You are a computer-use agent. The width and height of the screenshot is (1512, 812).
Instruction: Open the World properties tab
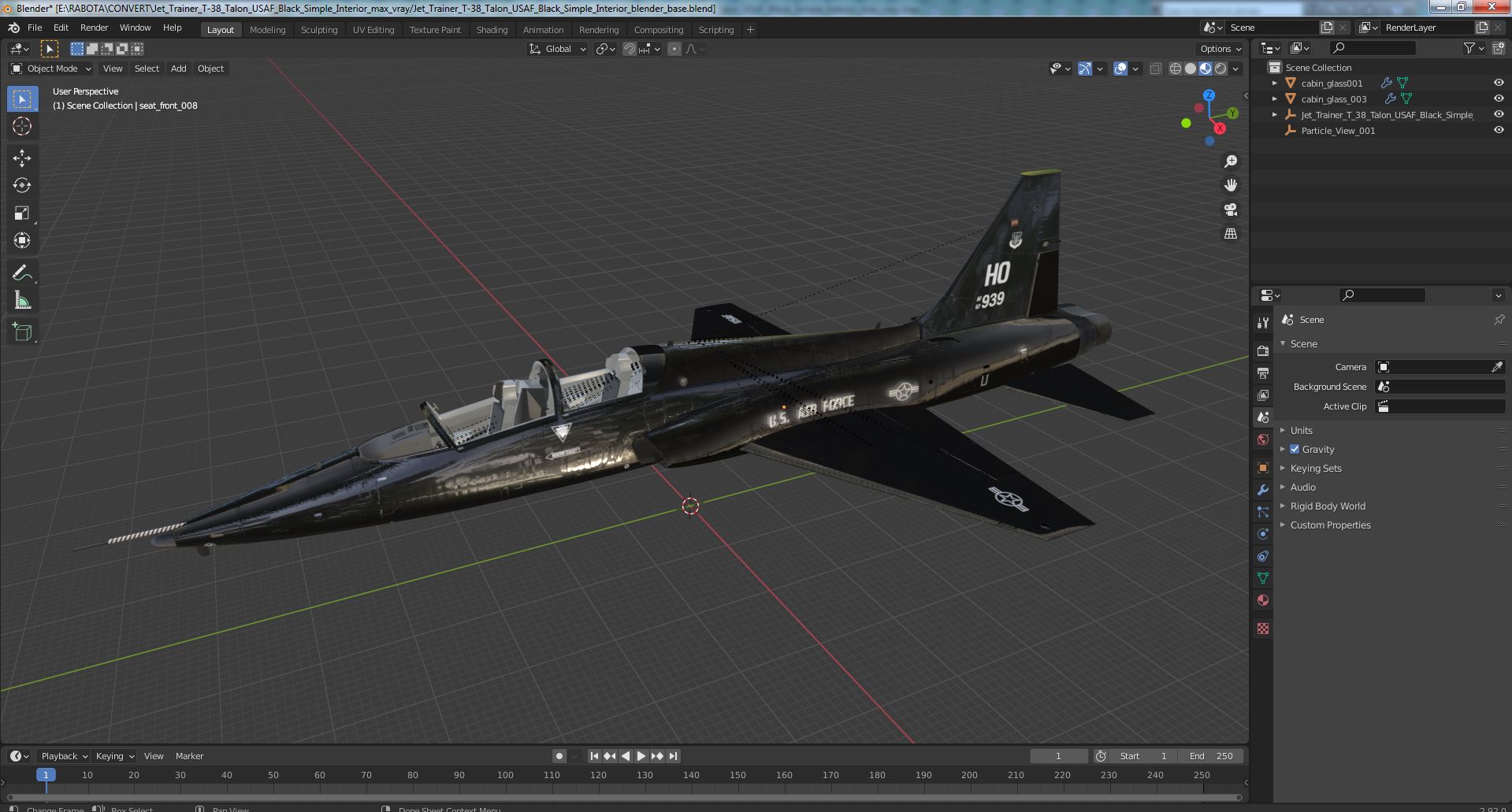coord(1263,439)
